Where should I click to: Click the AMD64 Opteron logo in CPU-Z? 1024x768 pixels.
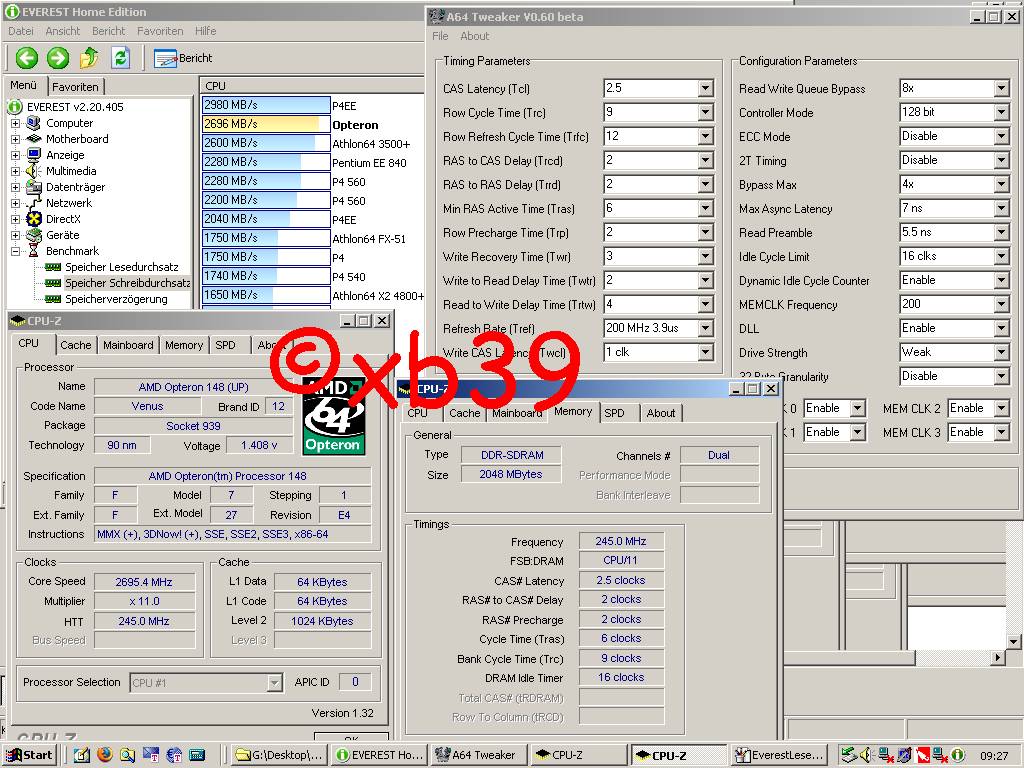point(334,417)
